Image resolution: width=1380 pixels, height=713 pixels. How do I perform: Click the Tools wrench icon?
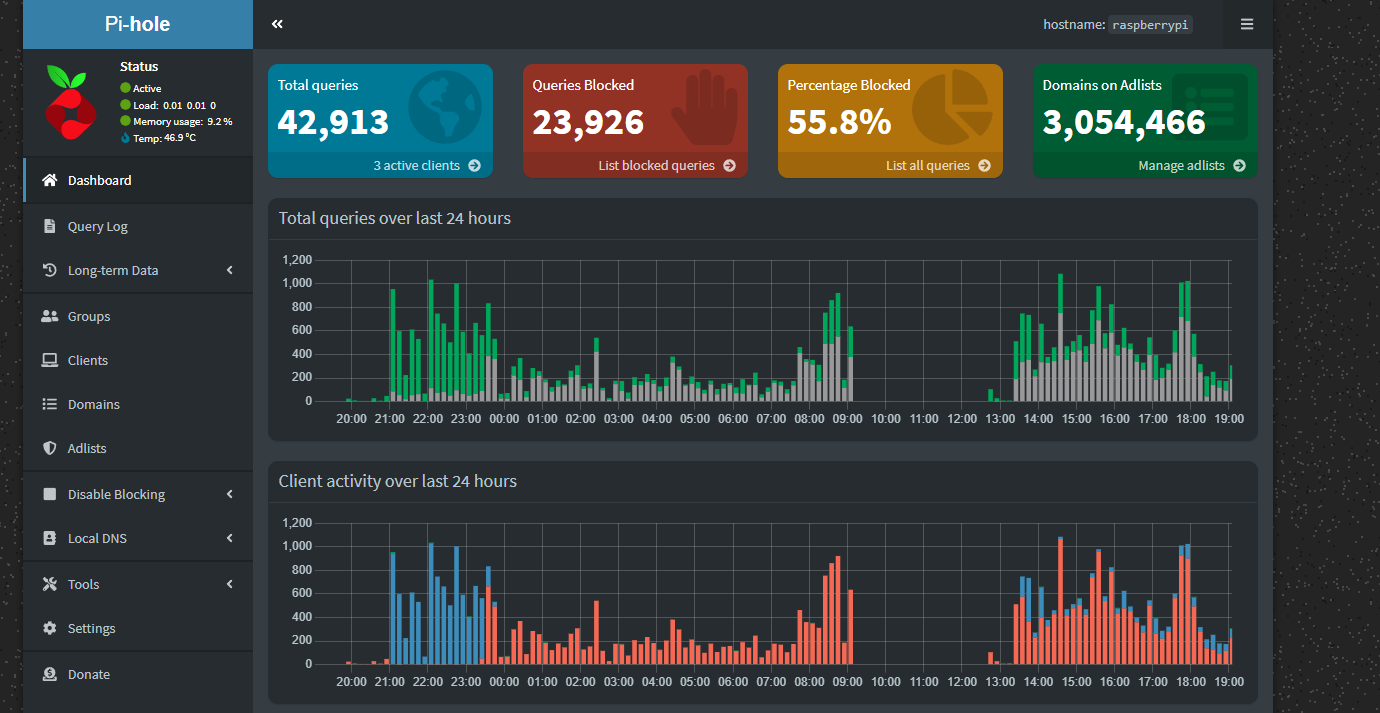coord(49,584)
